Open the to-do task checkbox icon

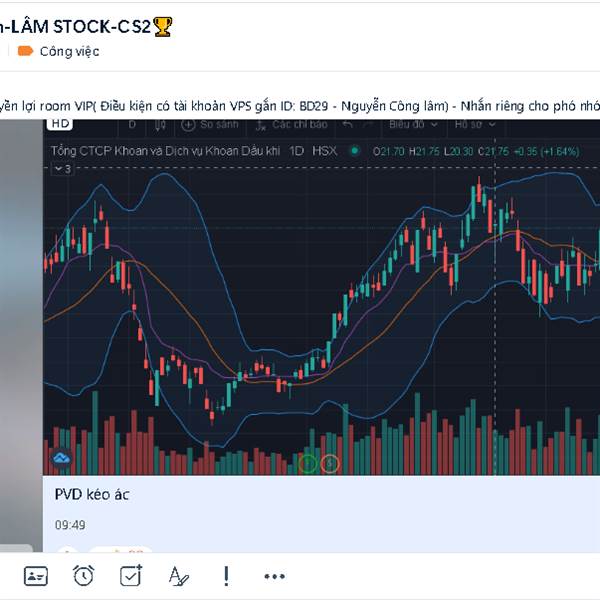[x=131, y=576]
